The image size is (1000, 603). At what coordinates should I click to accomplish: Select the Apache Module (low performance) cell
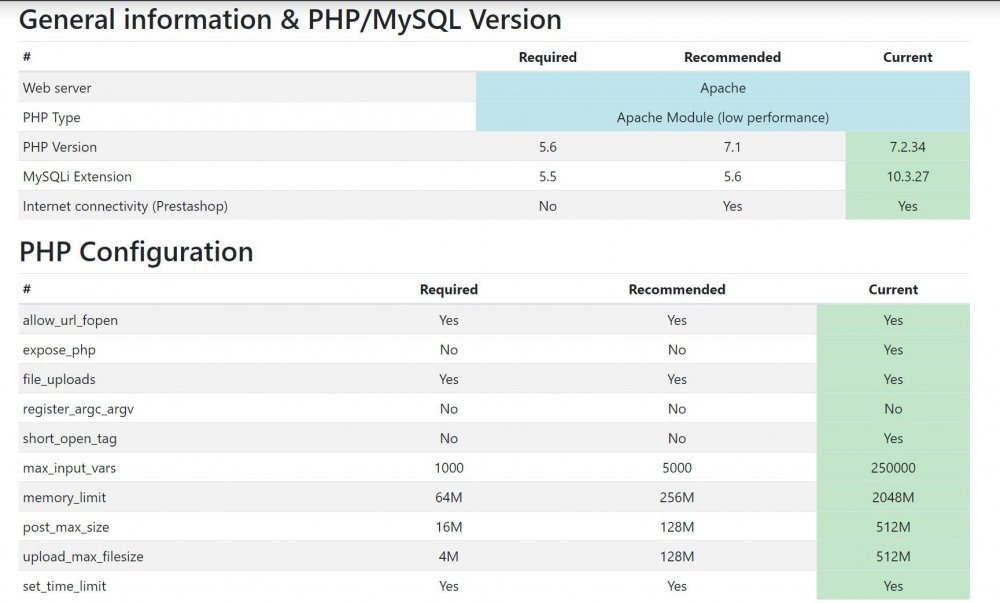pos(722,117)
